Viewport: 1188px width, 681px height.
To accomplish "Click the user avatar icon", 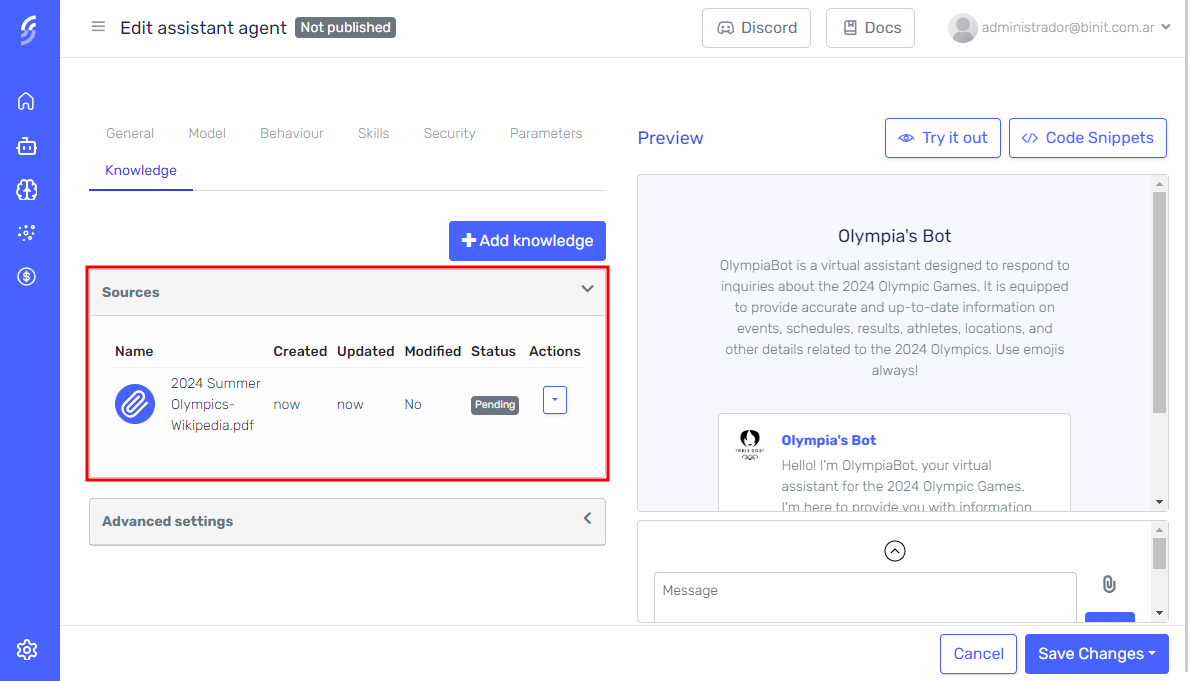I will (x=962, y=28).
